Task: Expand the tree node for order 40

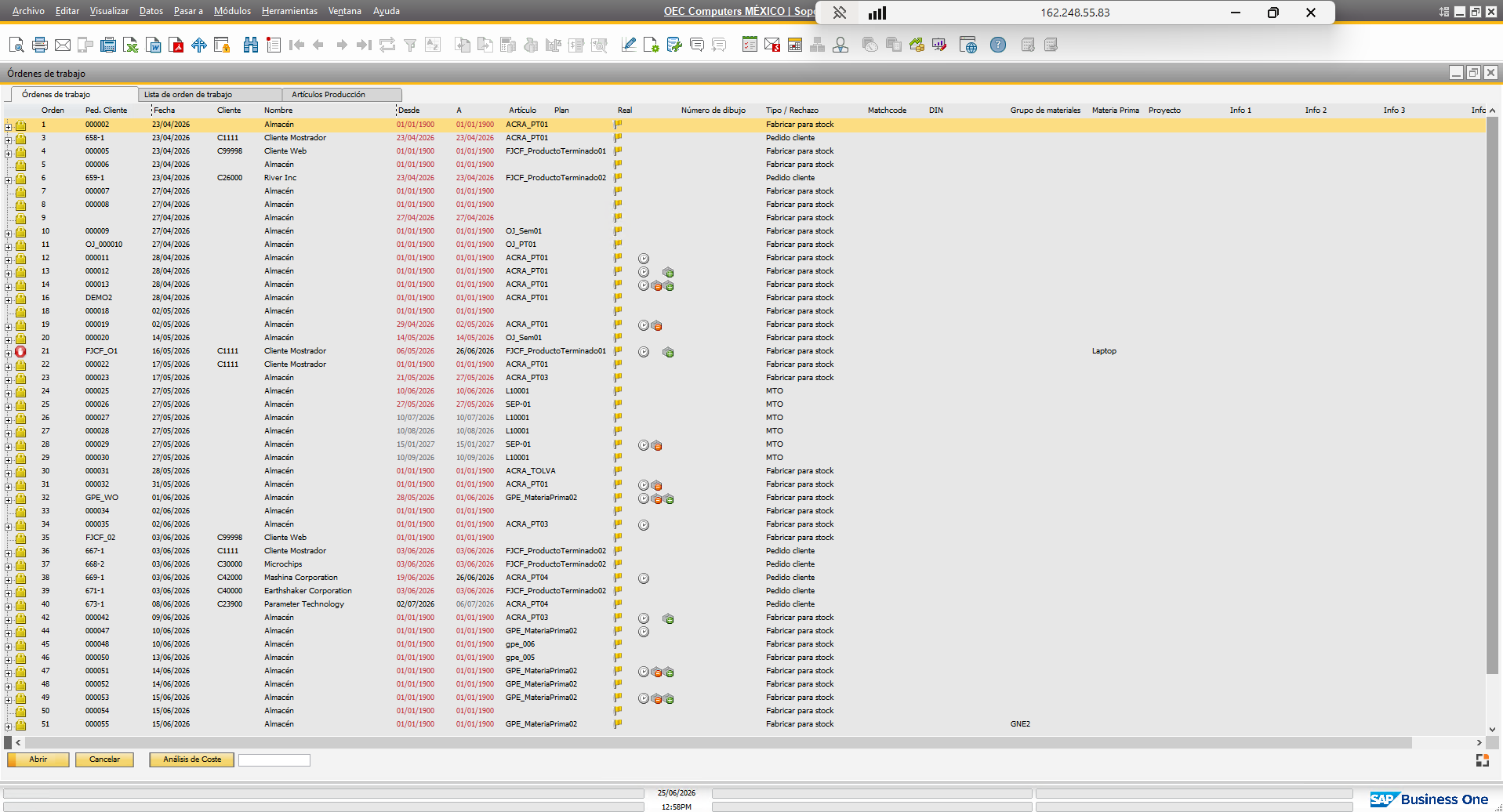Action: [x=8, y=606]
